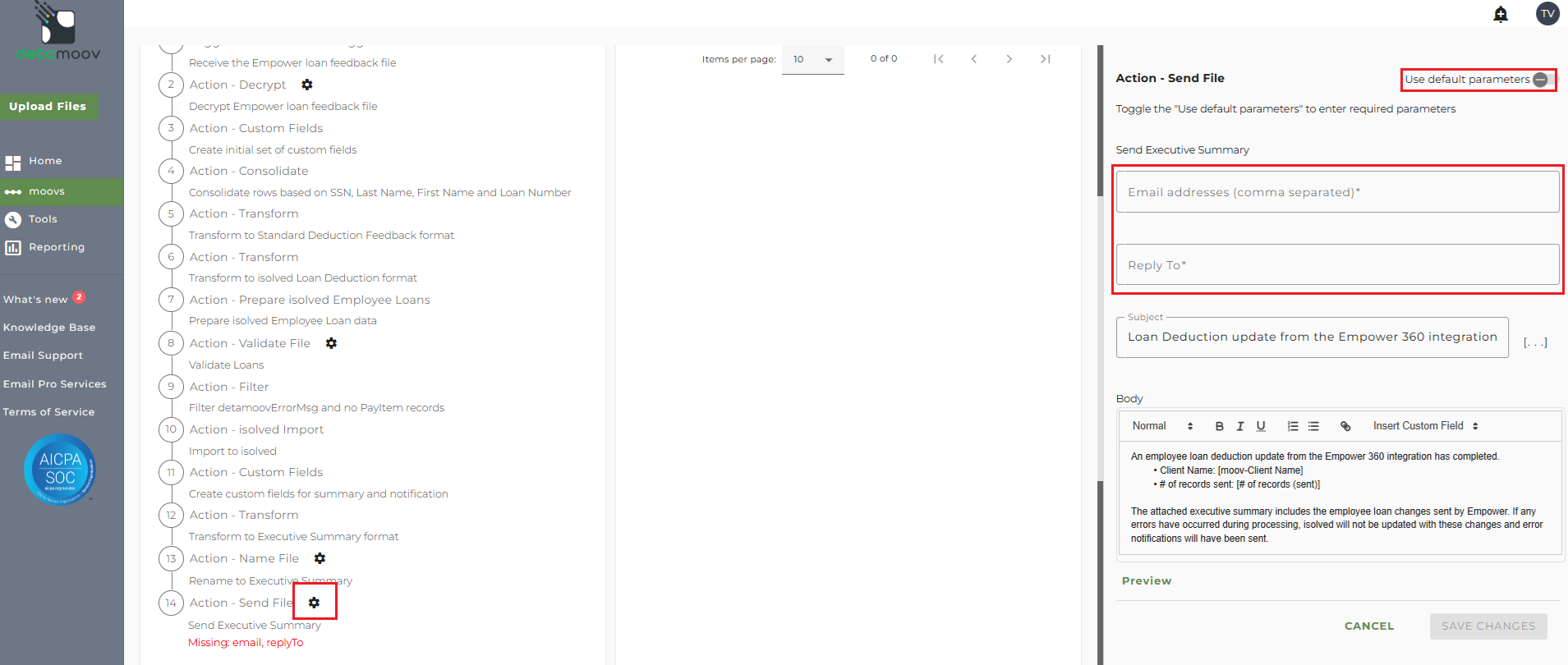
Task: Click the step 6 number circle
Action: (x=171, y=257)
